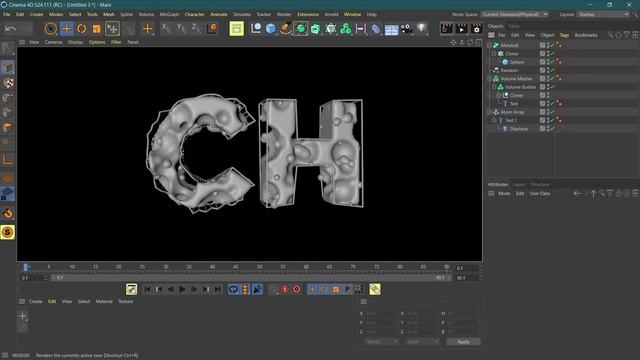
Task: Go to start of animation
Action: (x=147, y=289)
